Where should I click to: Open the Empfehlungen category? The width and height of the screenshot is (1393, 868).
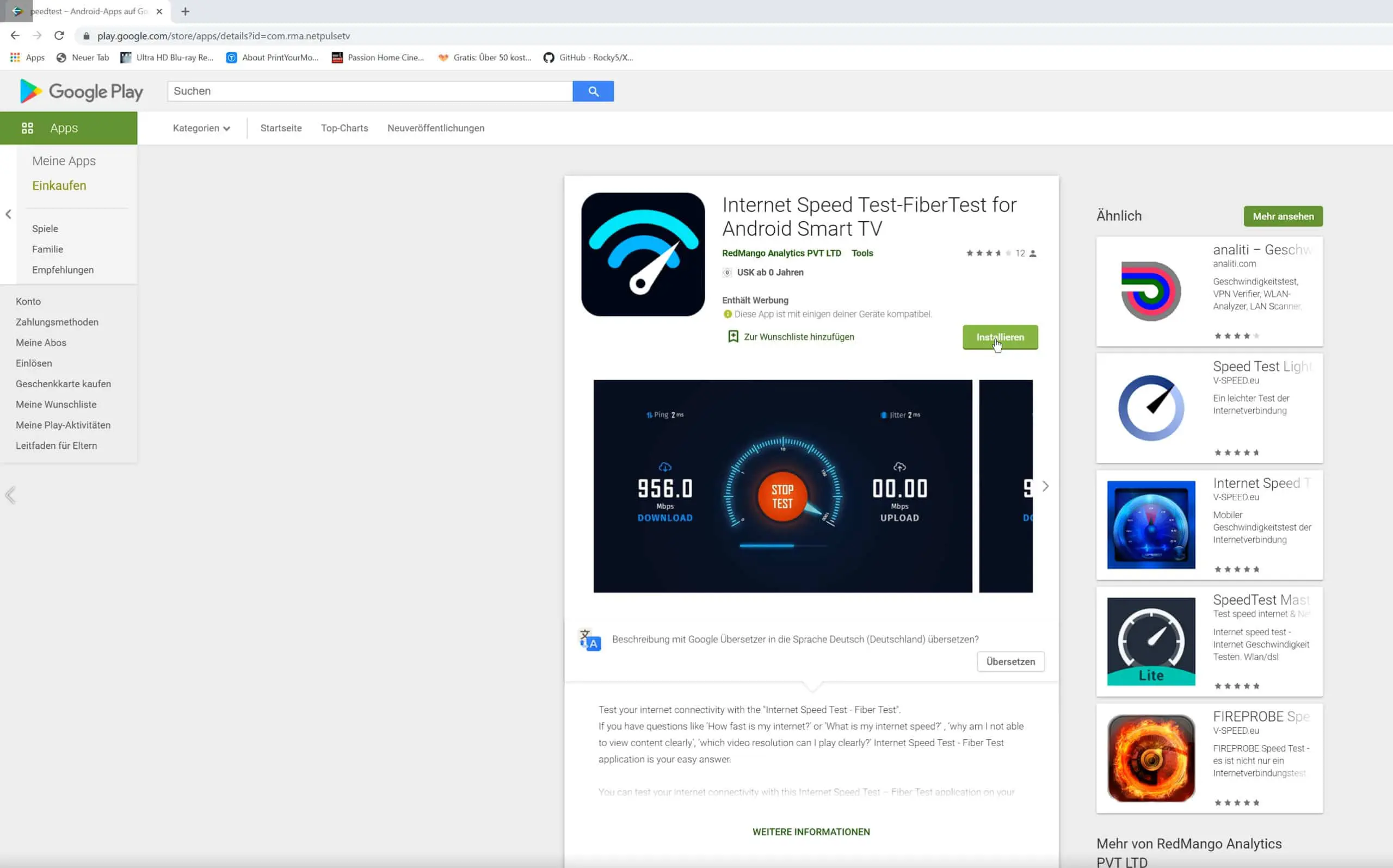pyautogui.click(x=63, y=270)
